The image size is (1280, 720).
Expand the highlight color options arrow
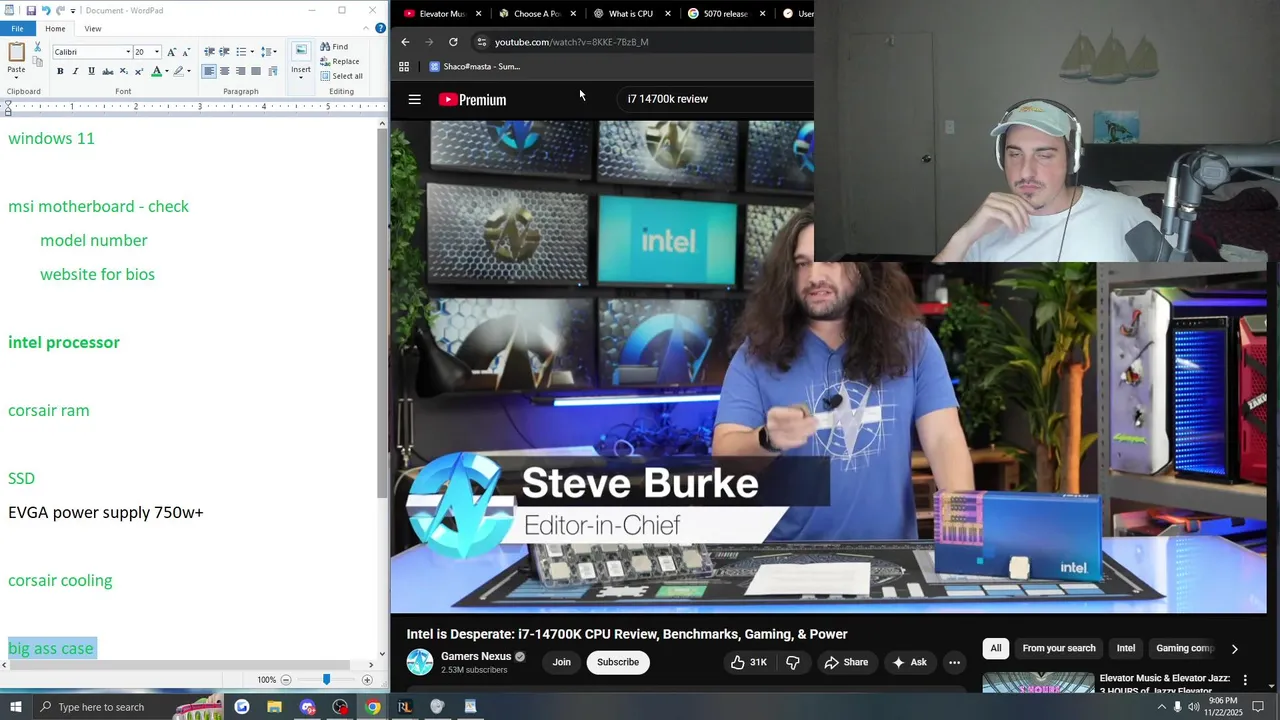(x=188, y=71)
